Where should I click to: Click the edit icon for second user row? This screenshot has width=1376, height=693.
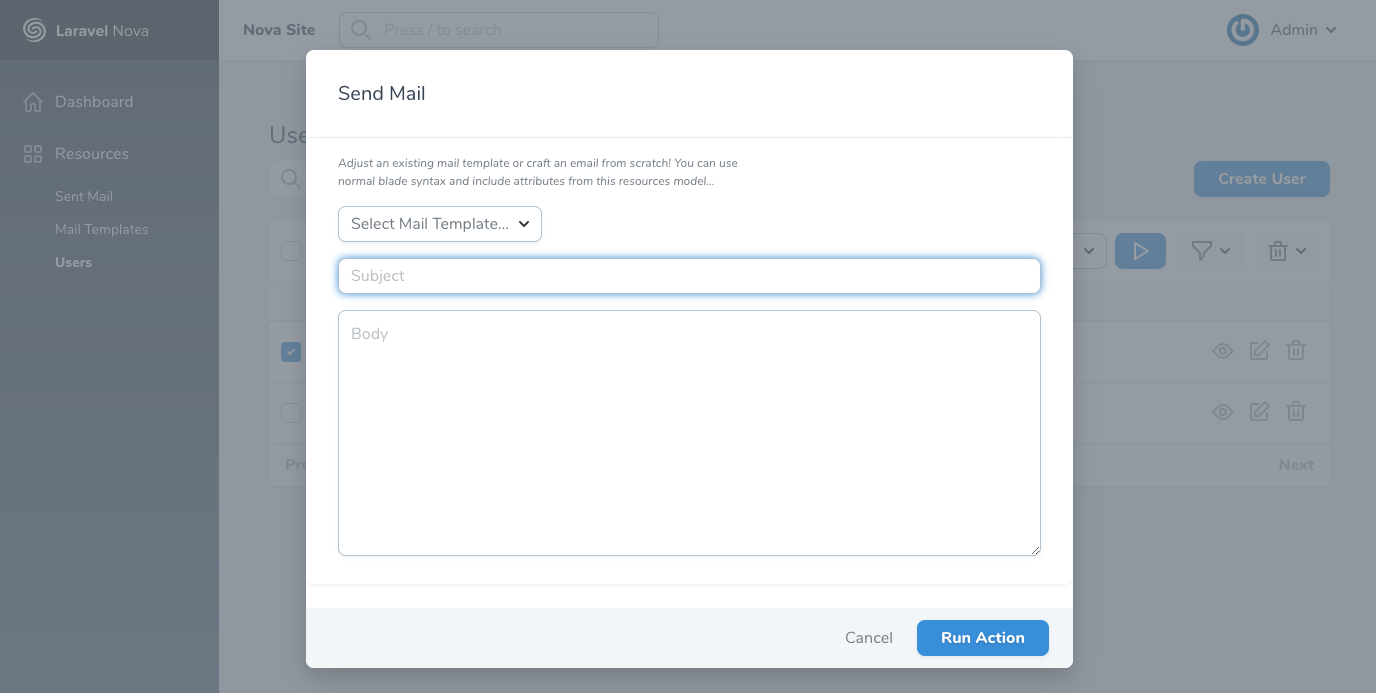point(1259,412)
